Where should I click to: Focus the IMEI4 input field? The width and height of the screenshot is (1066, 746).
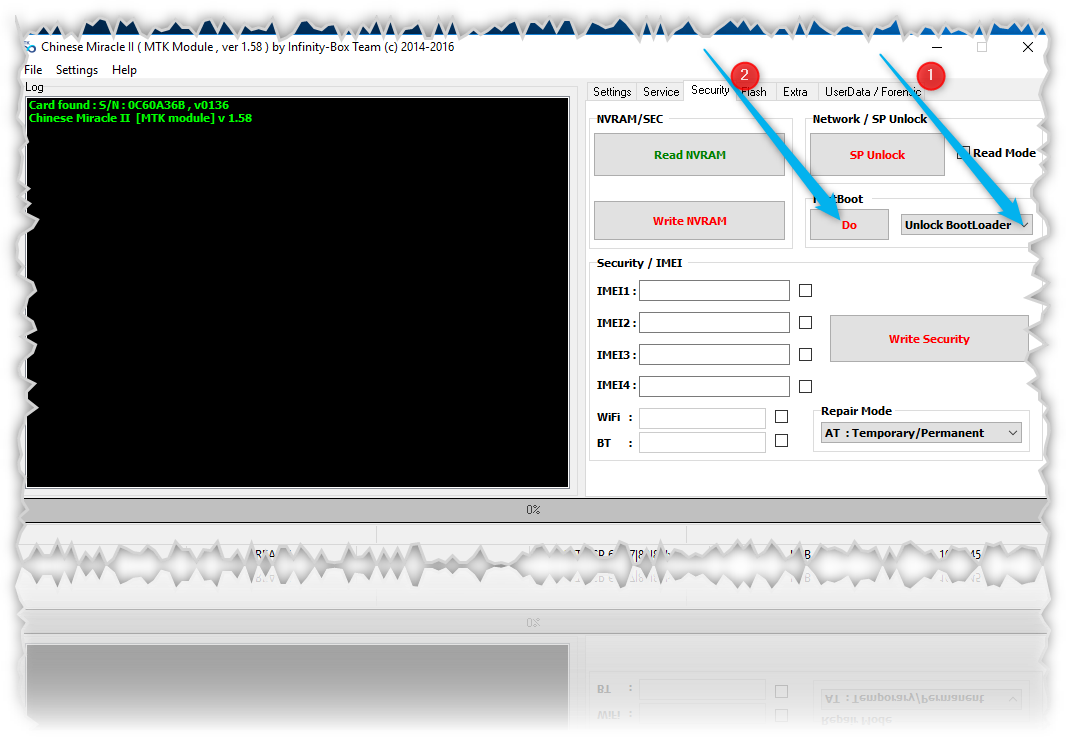714,386
